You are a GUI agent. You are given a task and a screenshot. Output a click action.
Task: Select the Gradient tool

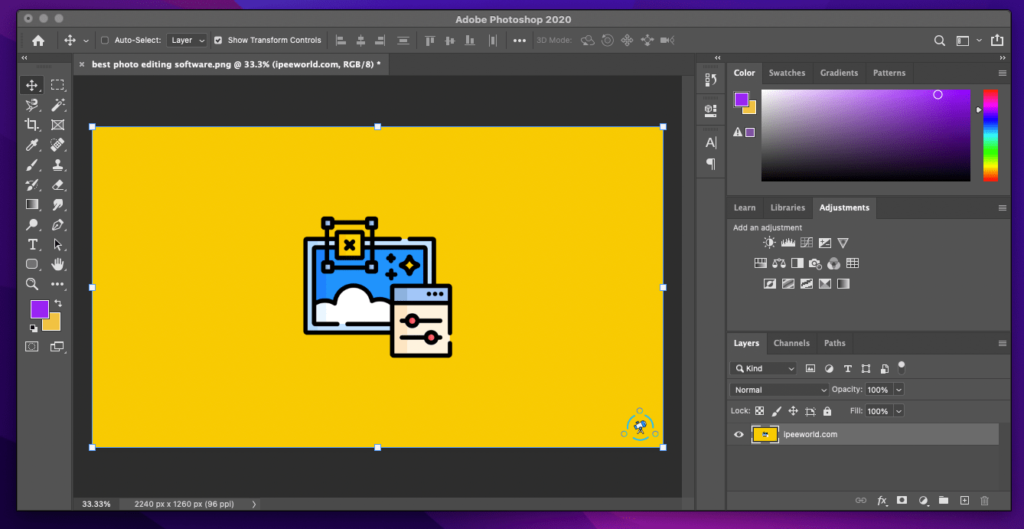point(31,204)
